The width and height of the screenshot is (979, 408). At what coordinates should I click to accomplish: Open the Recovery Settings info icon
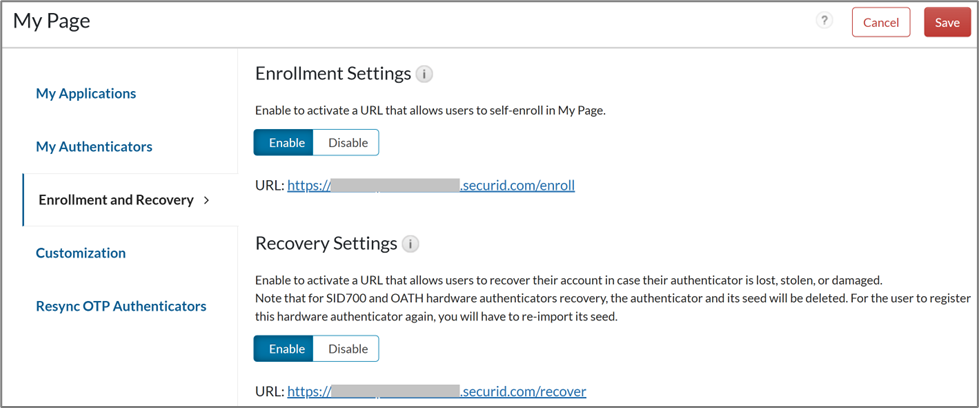tap(410, 244)
